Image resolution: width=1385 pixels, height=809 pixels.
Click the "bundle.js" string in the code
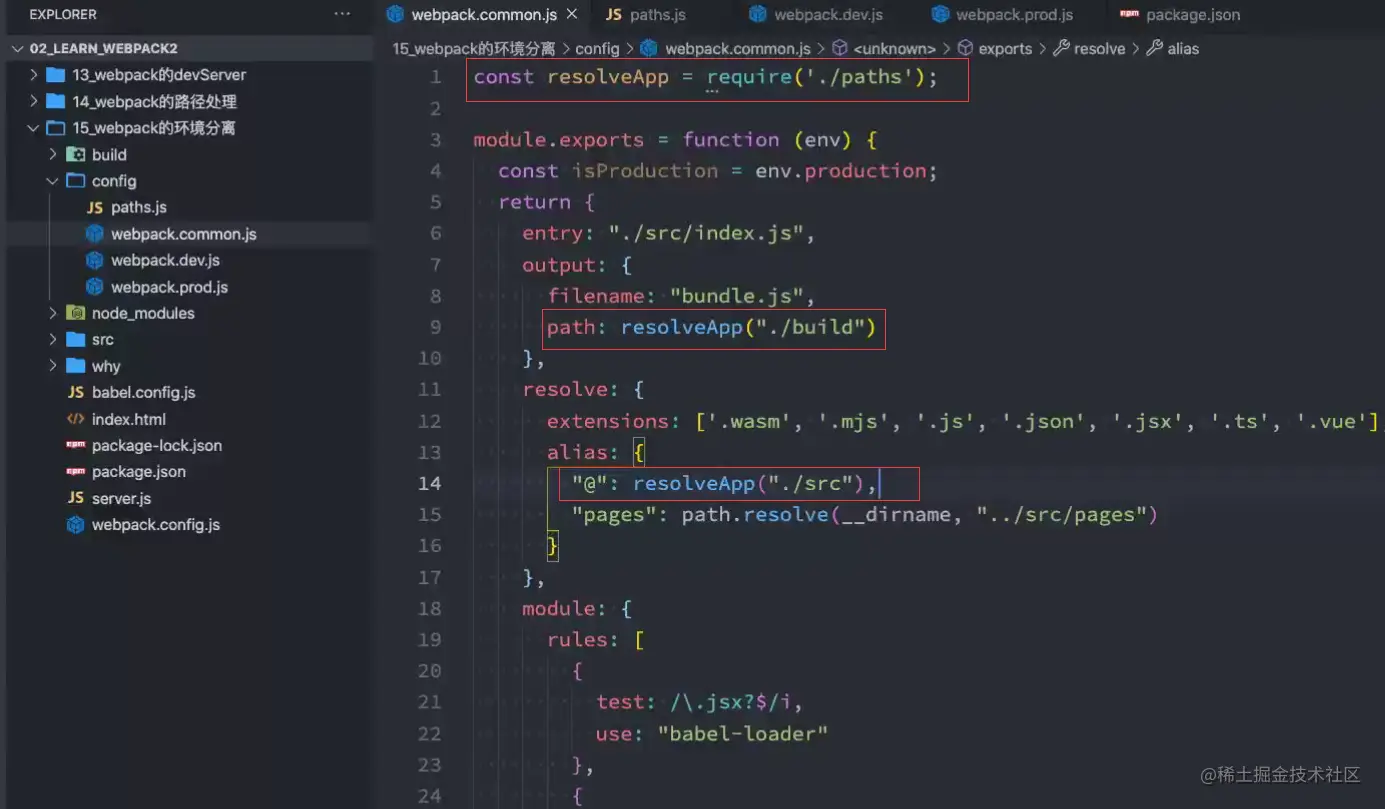737,296
